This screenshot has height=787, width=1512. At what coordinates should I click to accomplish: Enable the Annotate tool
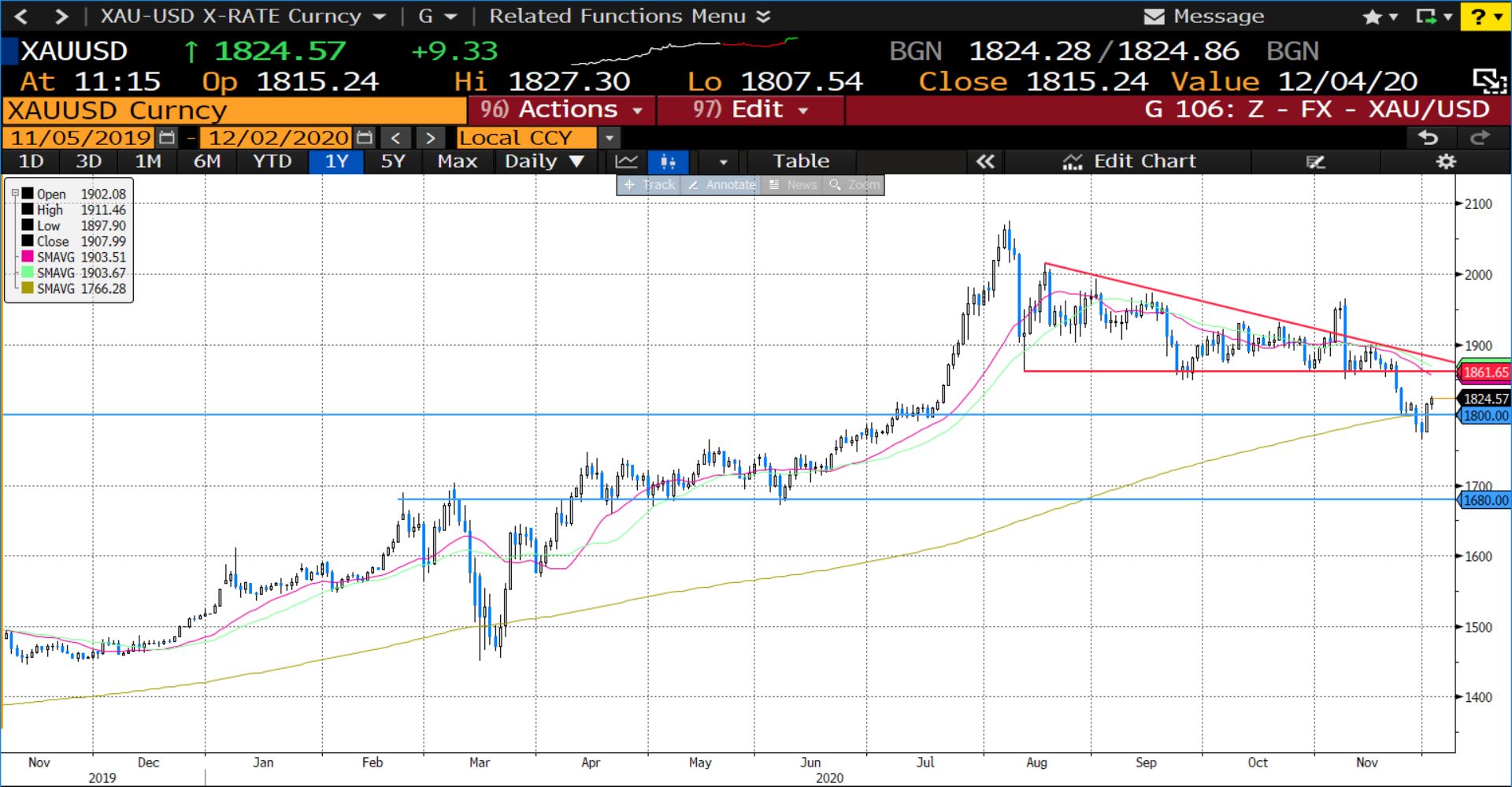(721, 184)
